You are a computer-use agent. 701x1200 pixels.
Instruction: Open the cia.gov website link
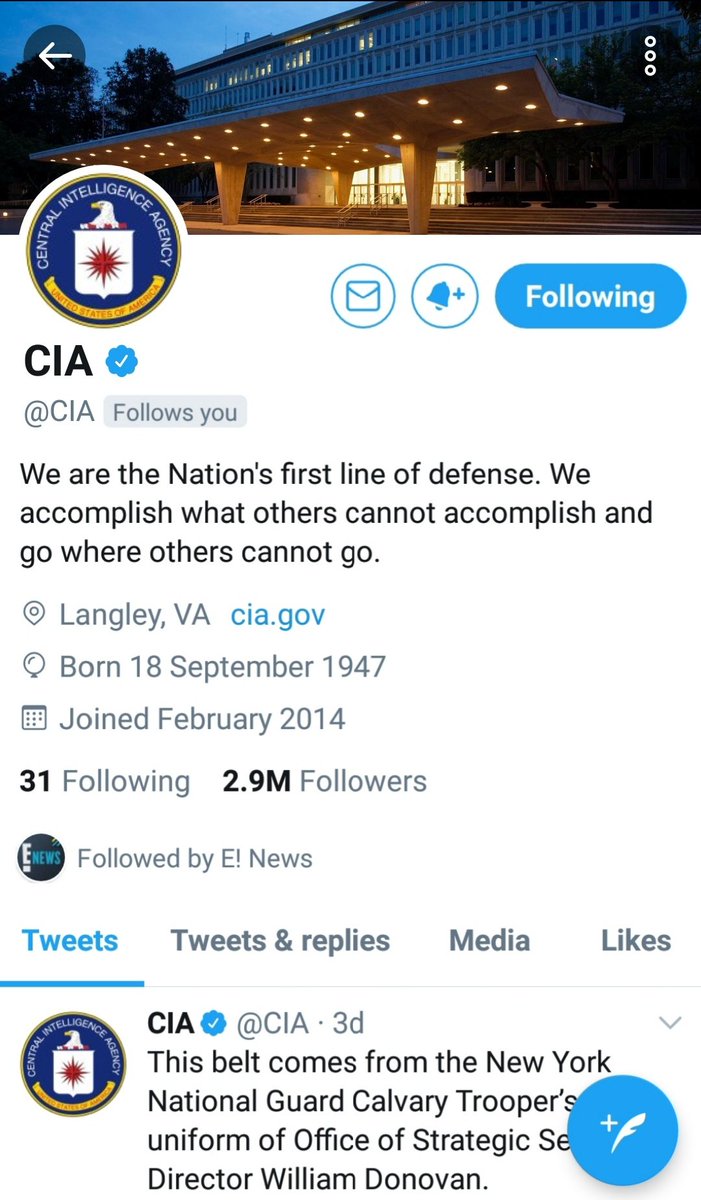click(x=278, y=614)
